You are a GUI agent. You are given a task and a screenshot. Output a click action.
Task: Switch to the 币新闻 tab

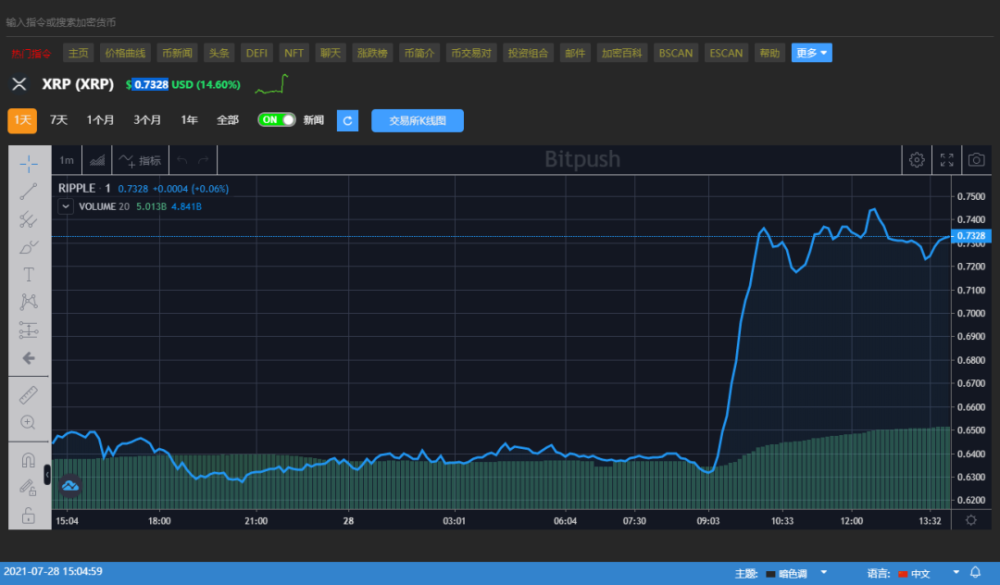click(x=176, y=52)
